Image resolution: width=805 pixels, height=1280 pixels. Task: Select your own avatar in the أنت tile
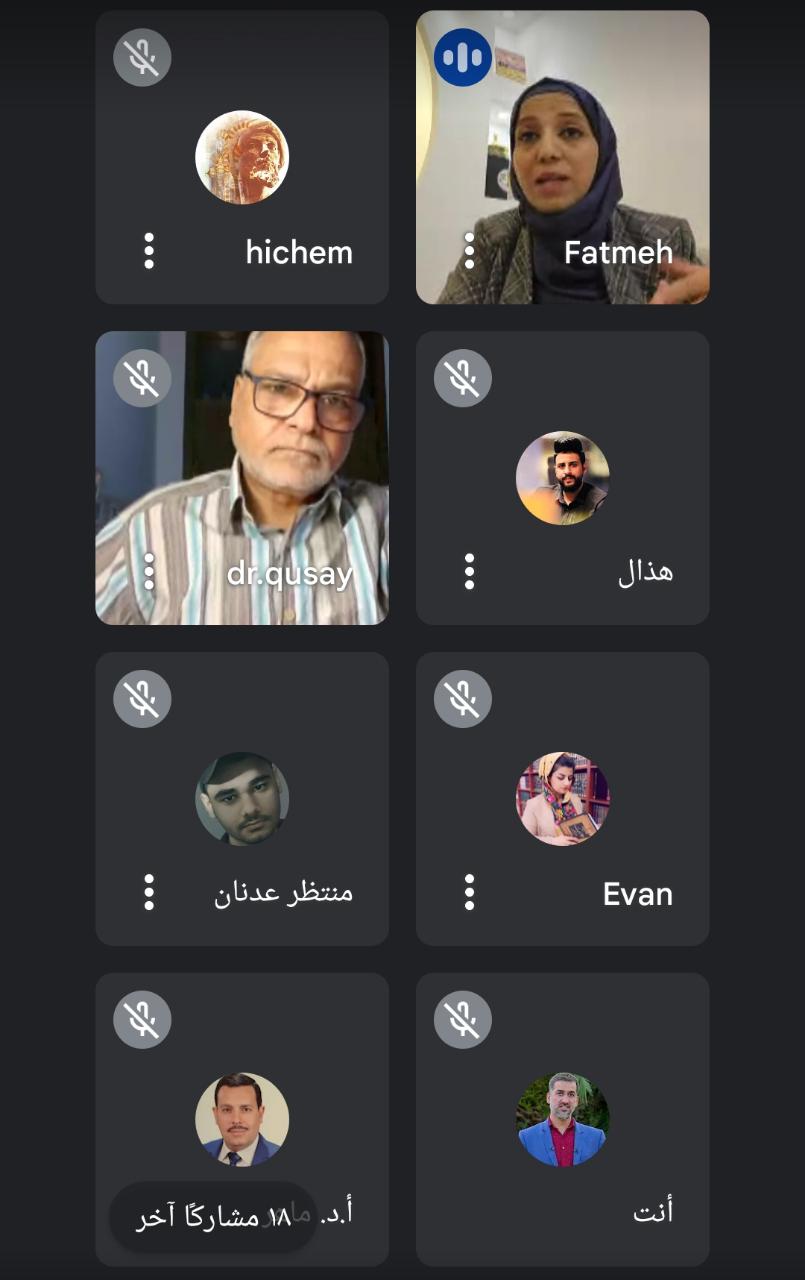coord(563,1120)
